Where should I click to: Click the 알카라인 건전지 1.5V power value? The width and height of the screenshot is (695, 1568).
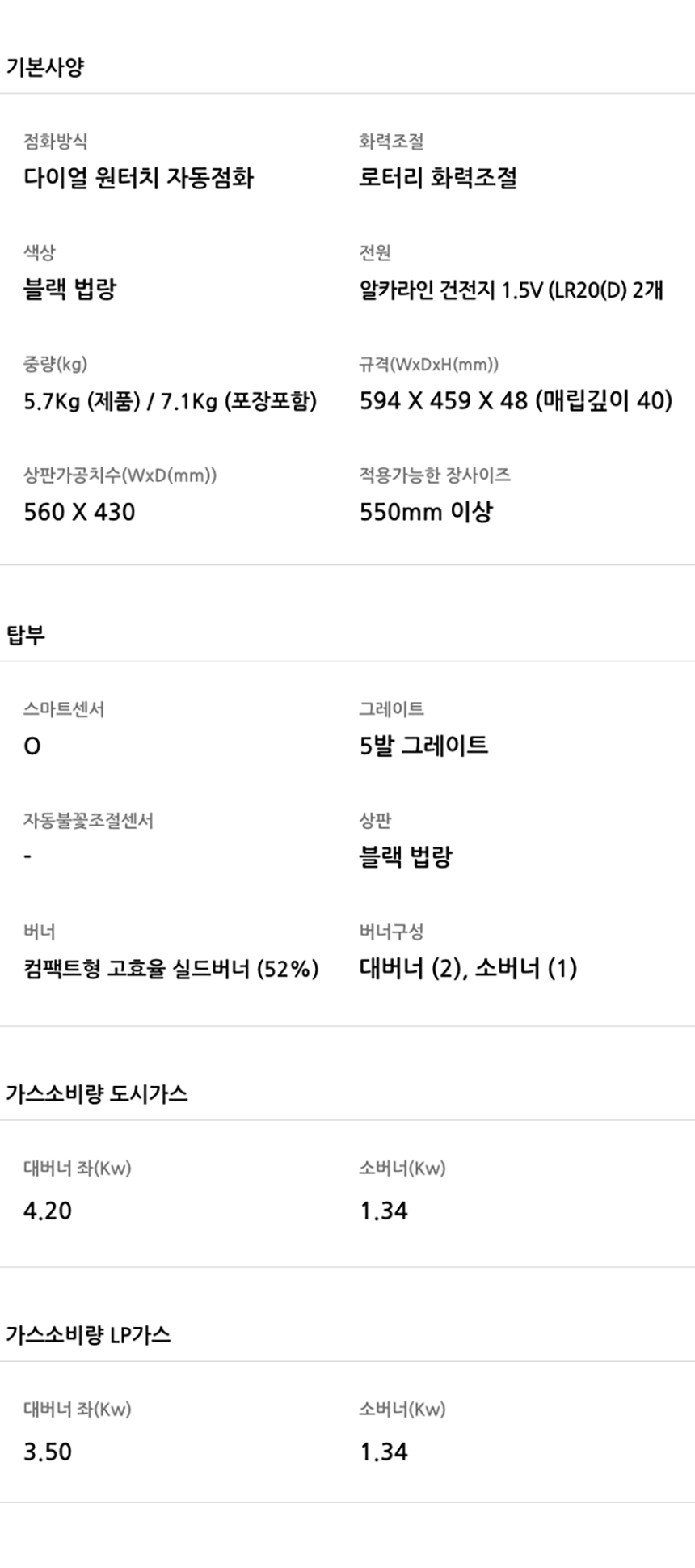click(x=511, y=290)
